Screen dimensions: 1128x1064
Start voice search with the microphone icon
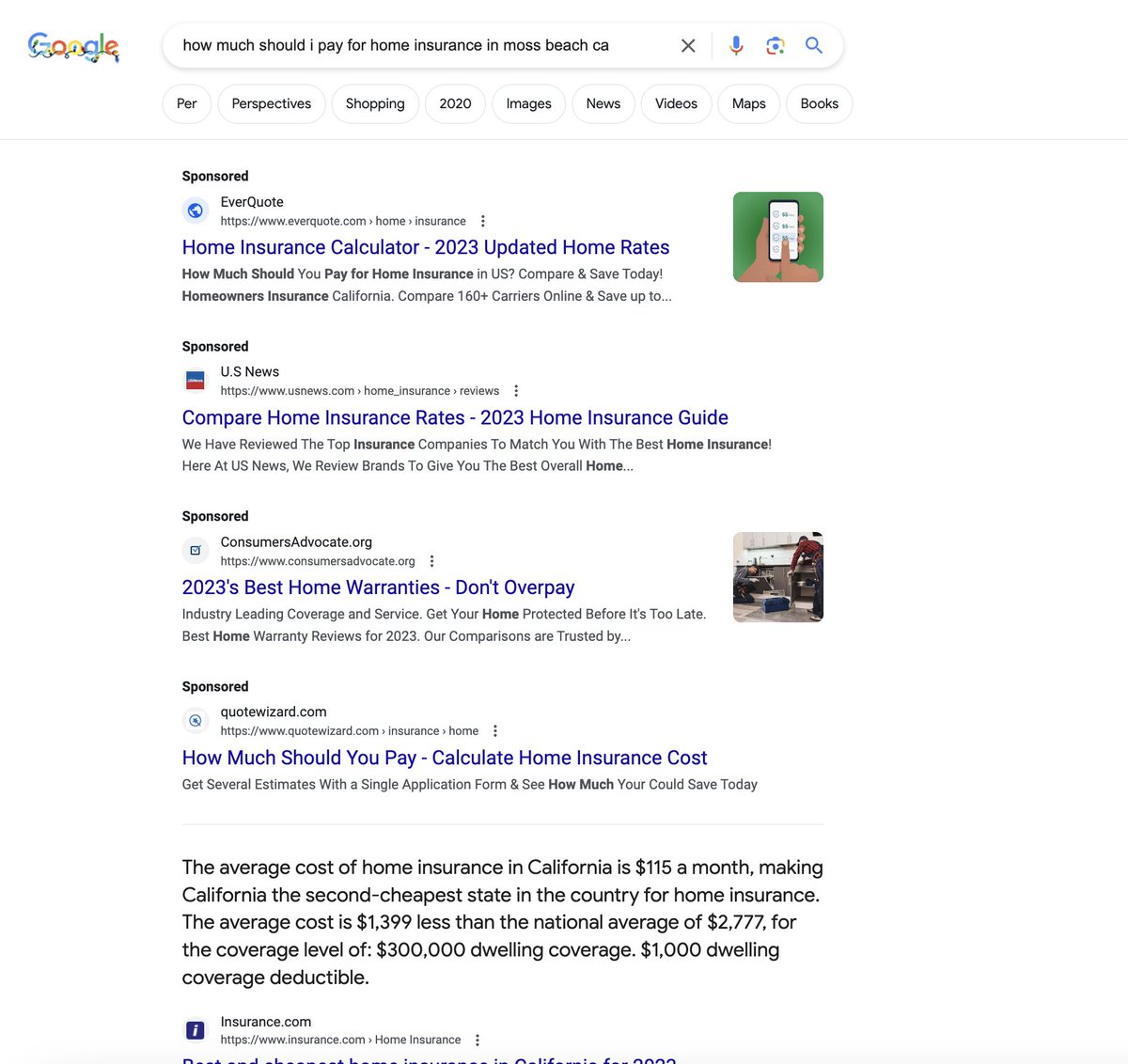(x=736, y=45)
